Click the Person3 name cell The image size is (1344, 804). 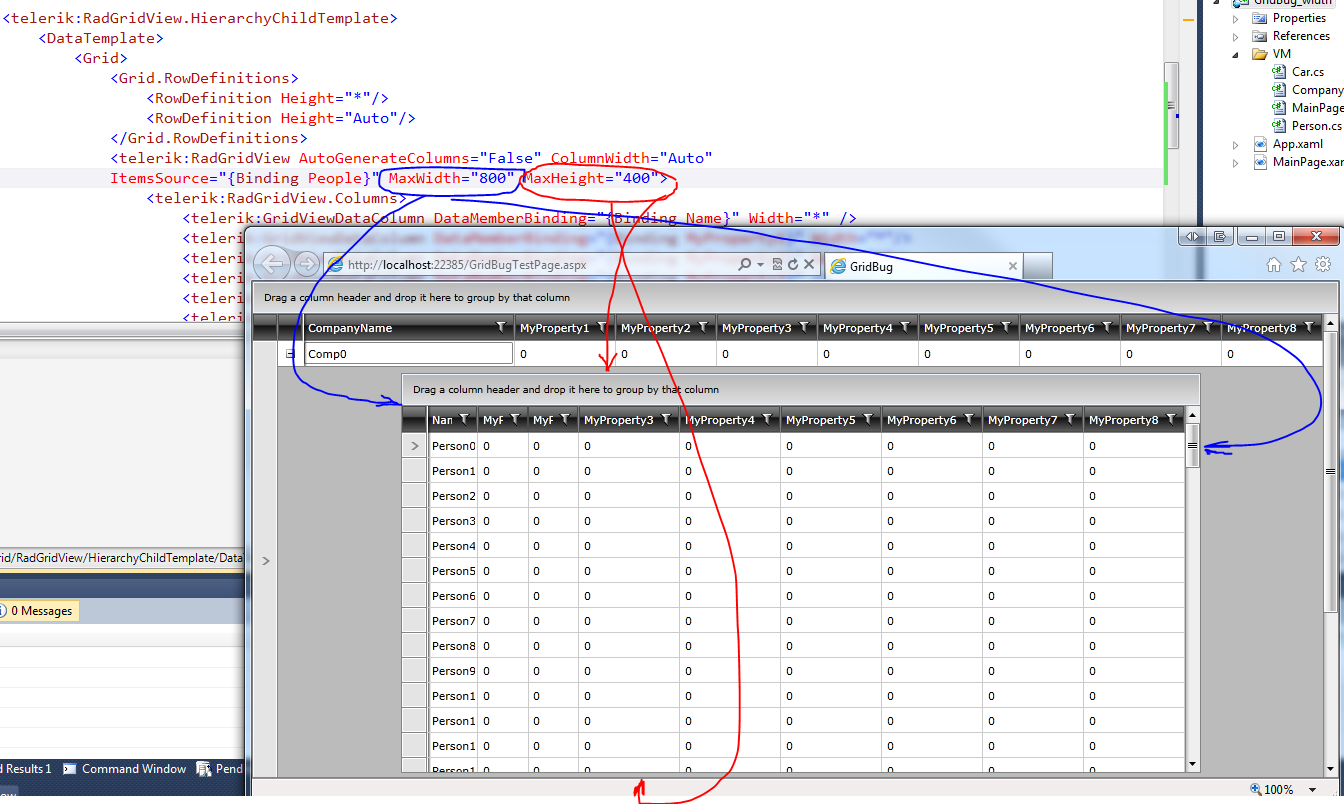tap(453, 521)
